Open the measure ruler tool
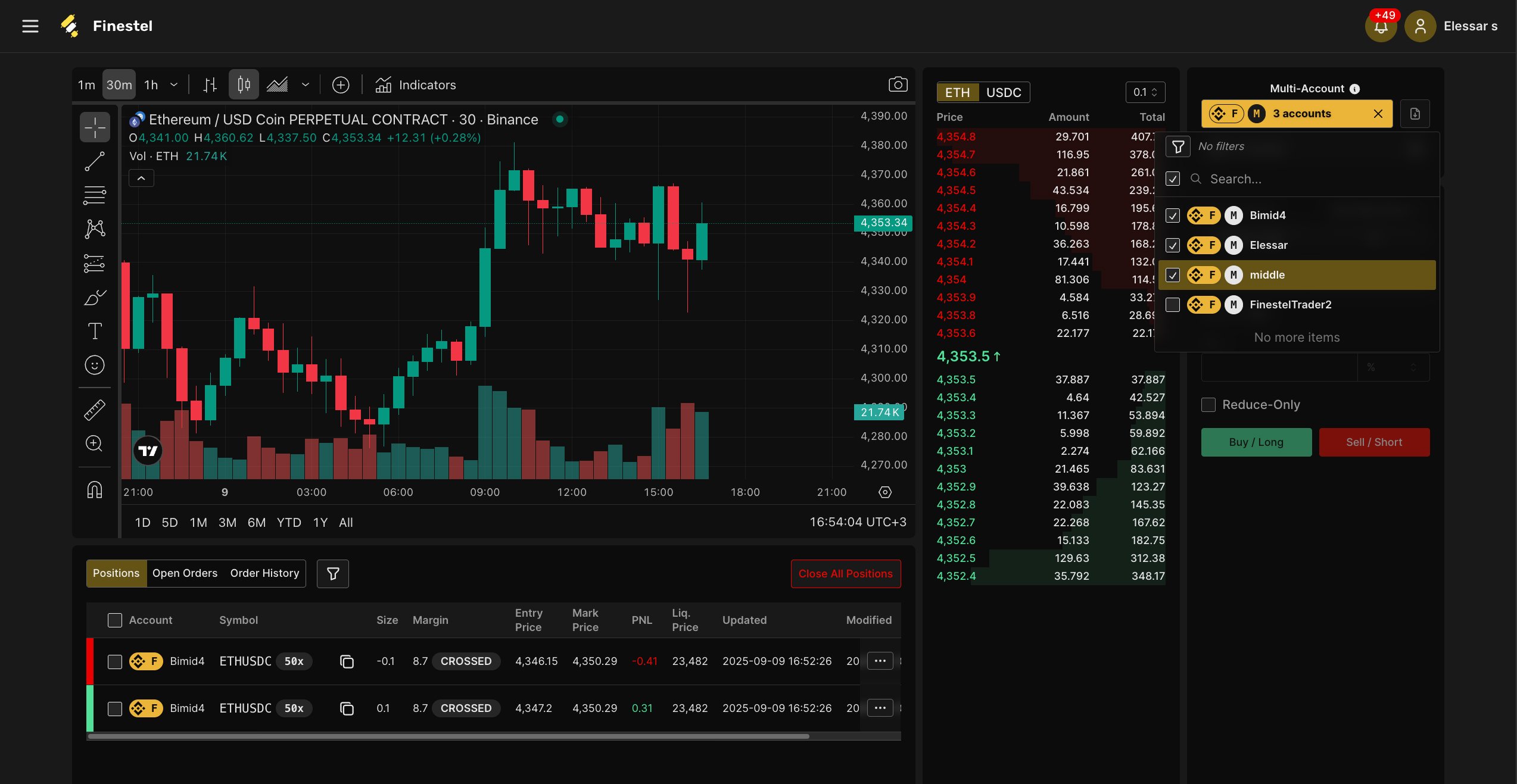Image resolution: width=1517 pixels, height=784 pixels. tap(95, 410)
